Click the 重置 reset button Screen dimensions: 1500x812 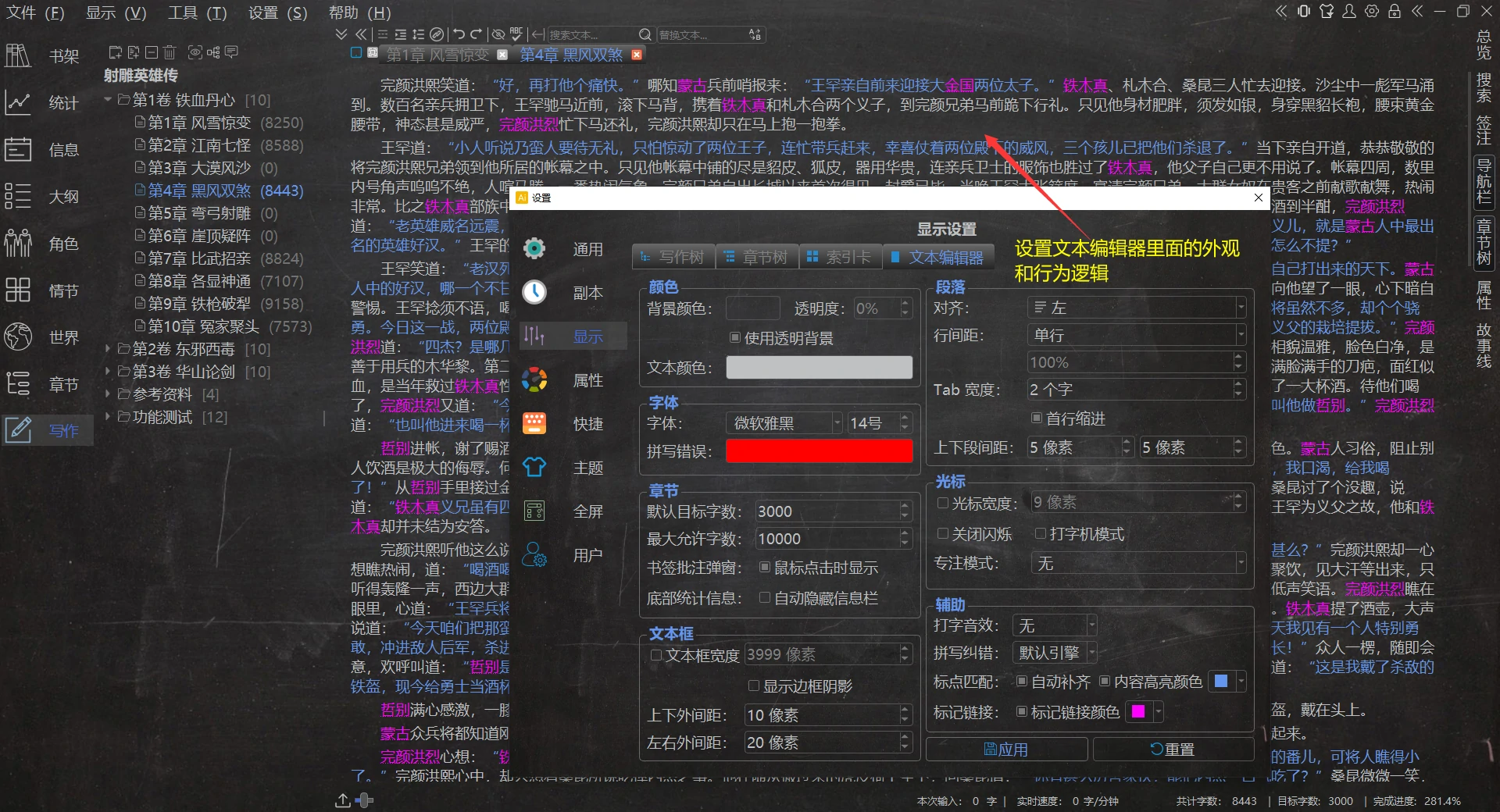[x=1173, y=750]
